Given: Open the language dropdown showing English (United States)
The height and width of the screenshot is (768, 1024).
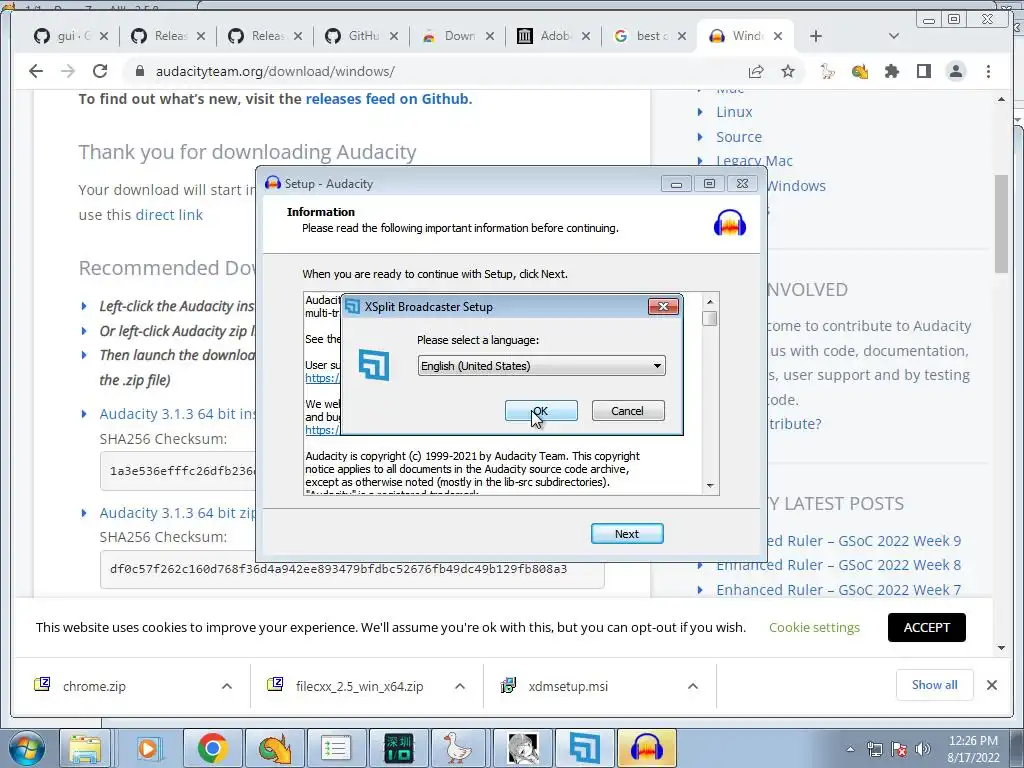Looking at the screenshot, I should pos(541,366).
